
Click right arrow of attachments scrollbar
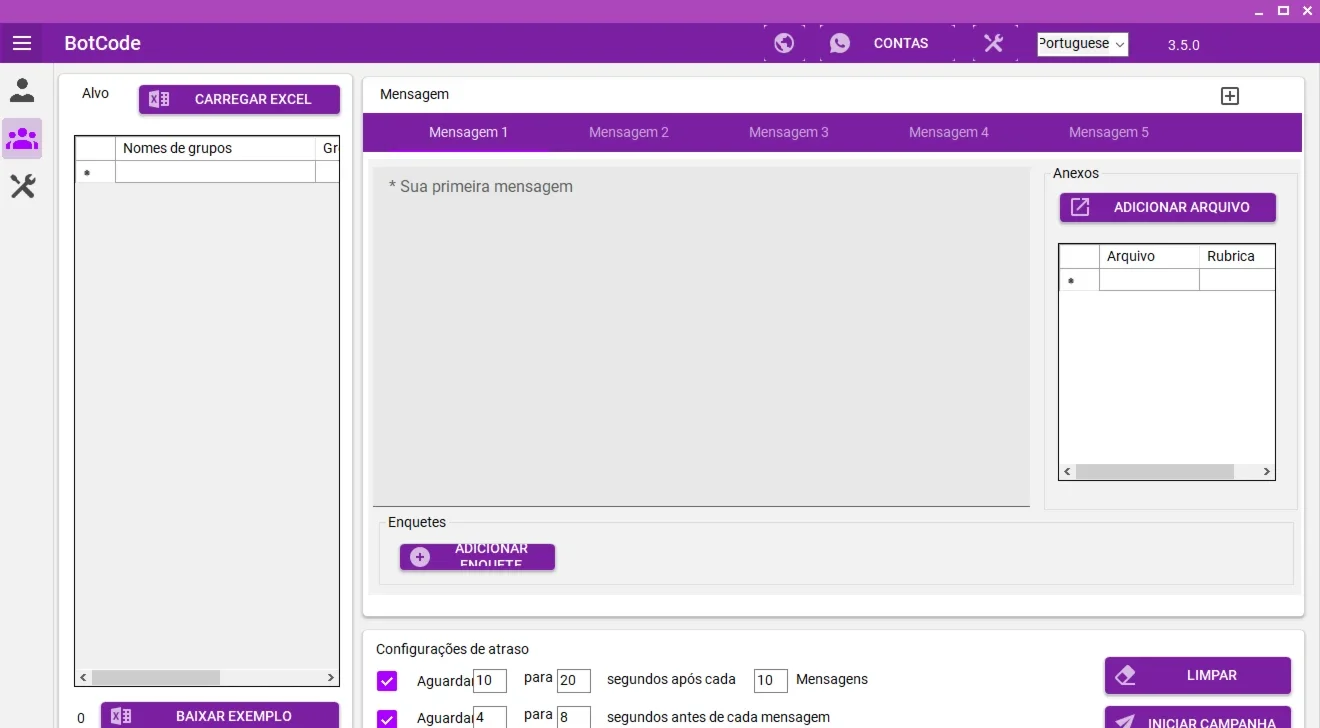pyautogui.click(x=1266, y=471)
